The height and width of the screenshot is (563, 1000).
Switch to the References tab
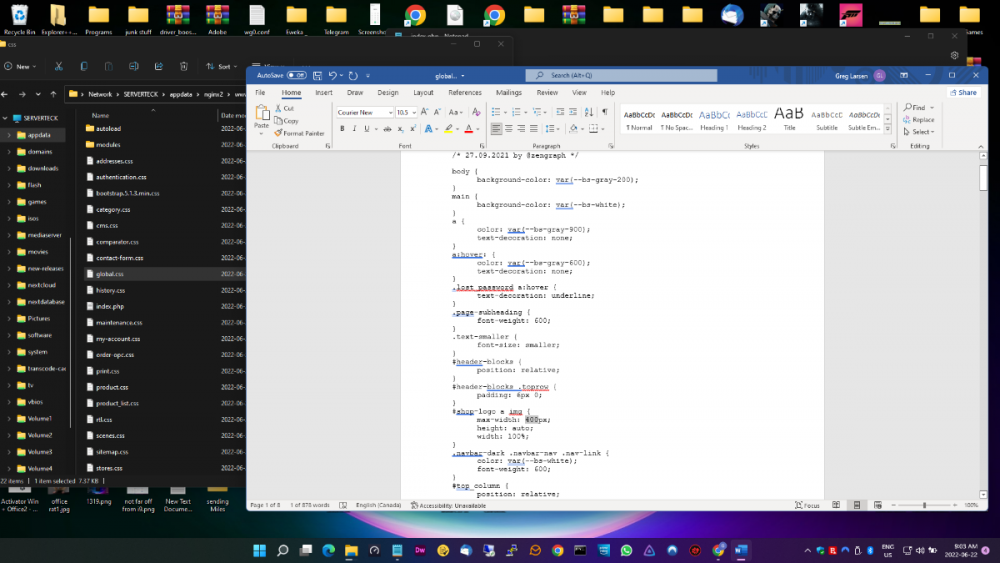[x=465, y=92]
